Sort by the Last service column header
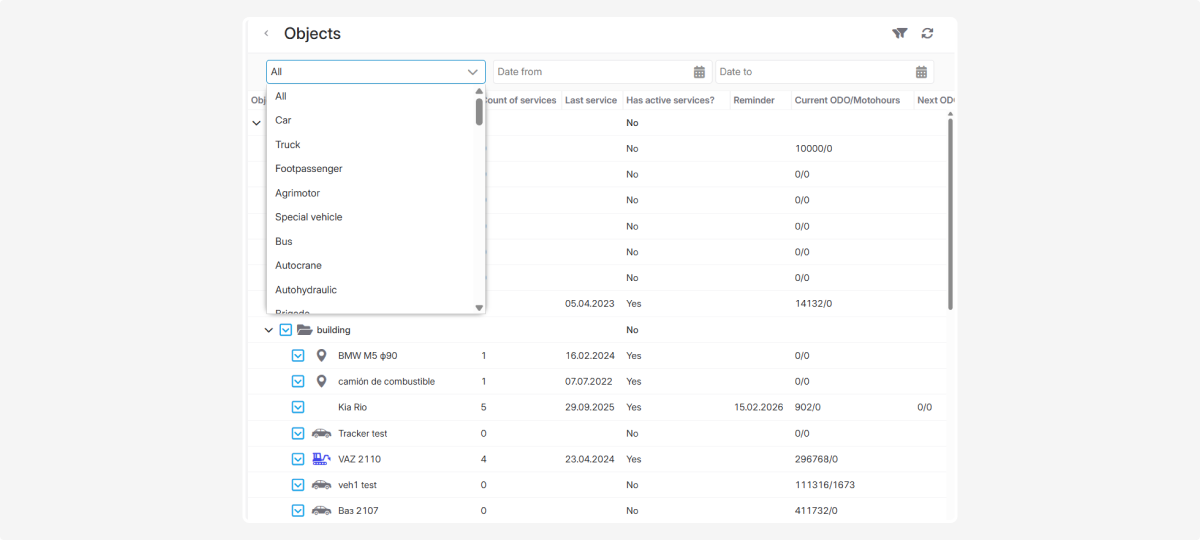1200x540 pixels. 590,100
